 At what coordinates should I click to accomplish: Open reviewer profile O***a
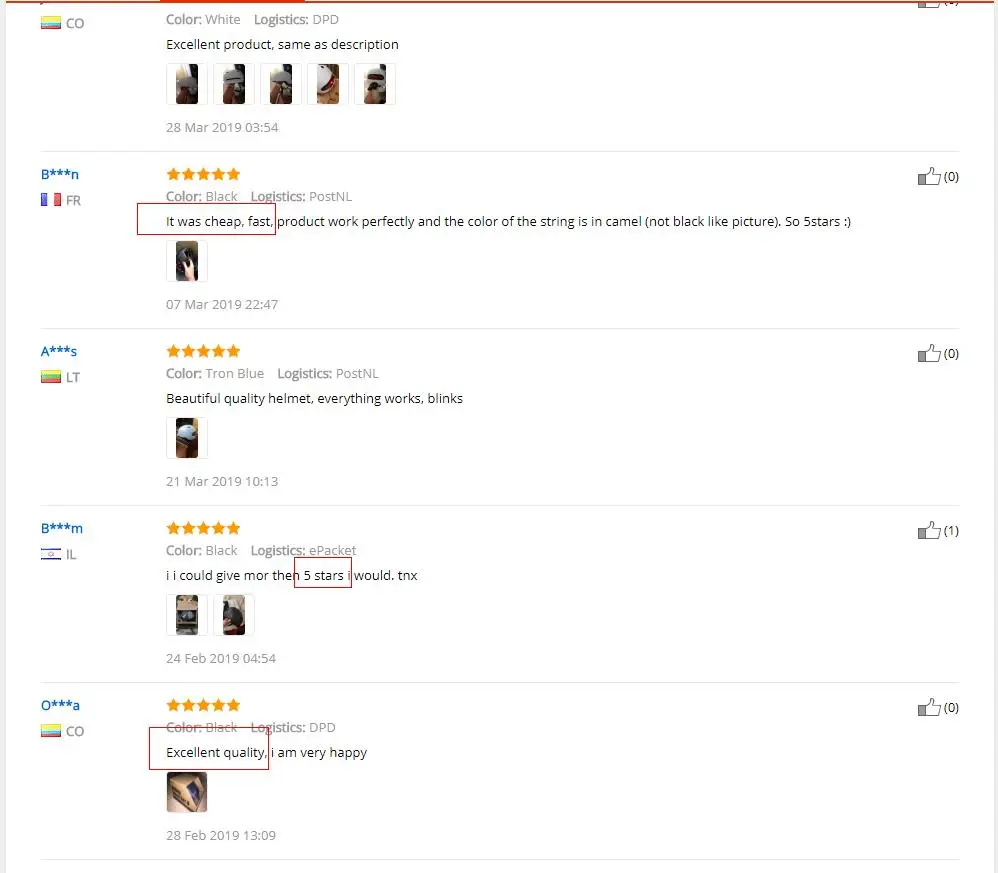[x=60, y=704]
